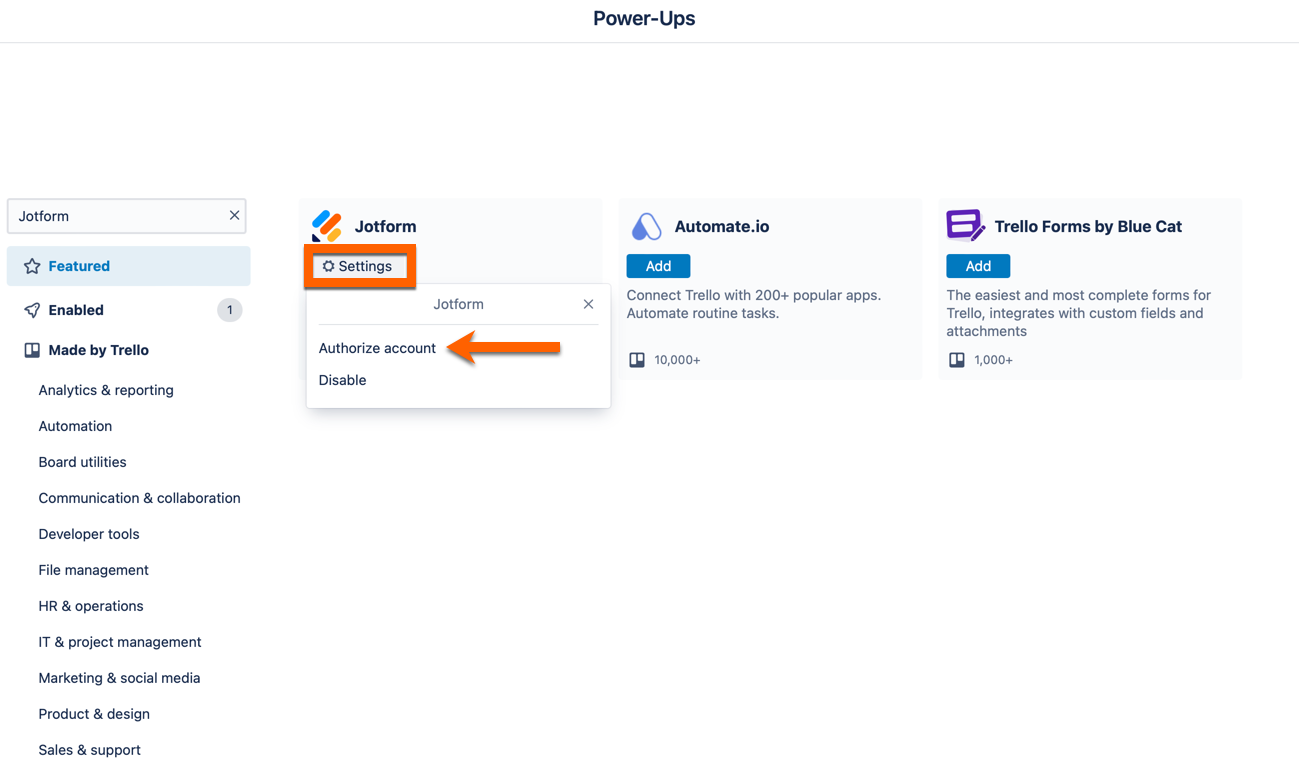Close the Jotform settings popup
Screen dimensions: 1299x773
click(x=588, y=304)
